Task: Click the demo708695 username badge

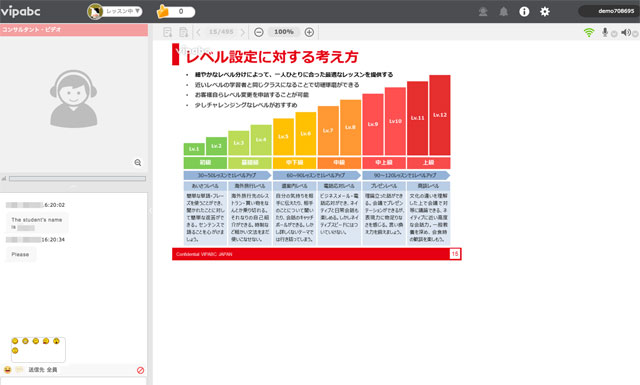Action: click(609, 11)
